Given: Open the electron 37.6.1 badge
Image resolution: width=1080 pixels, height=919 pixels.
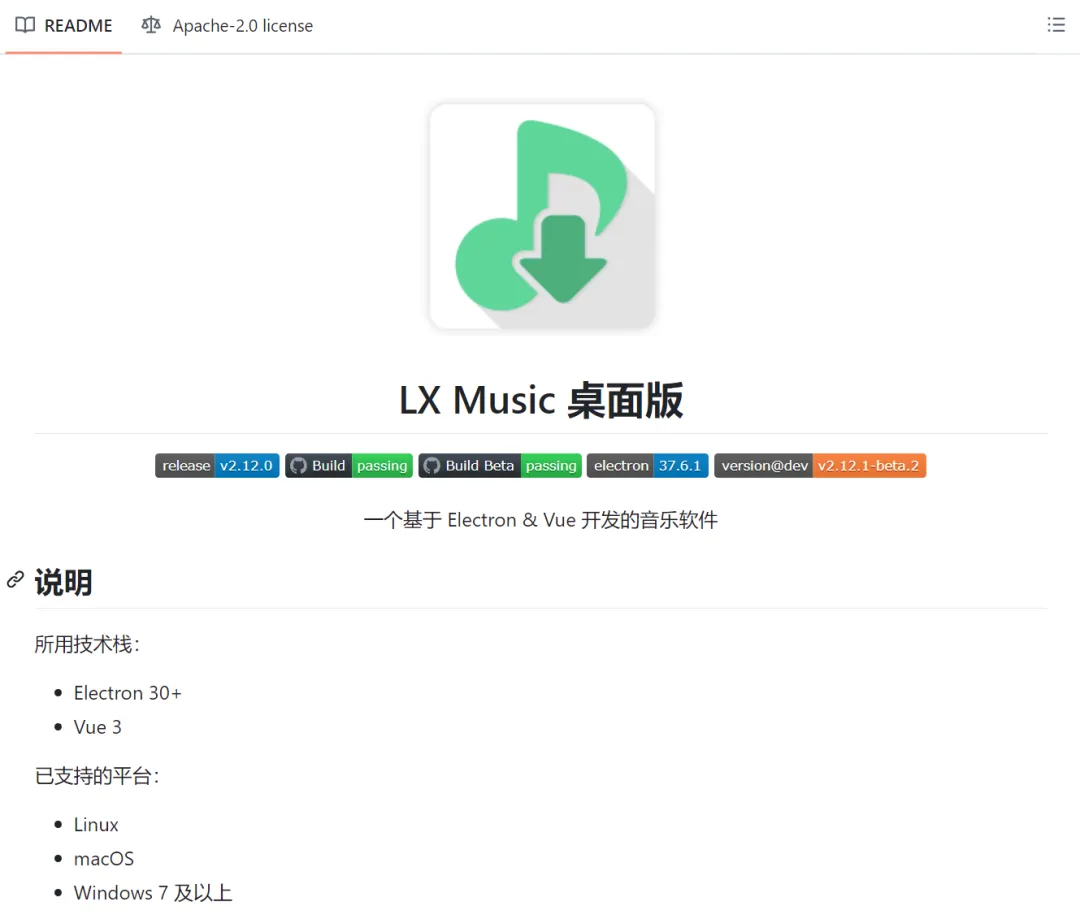Looking at the screenshot, I should 647,466.
